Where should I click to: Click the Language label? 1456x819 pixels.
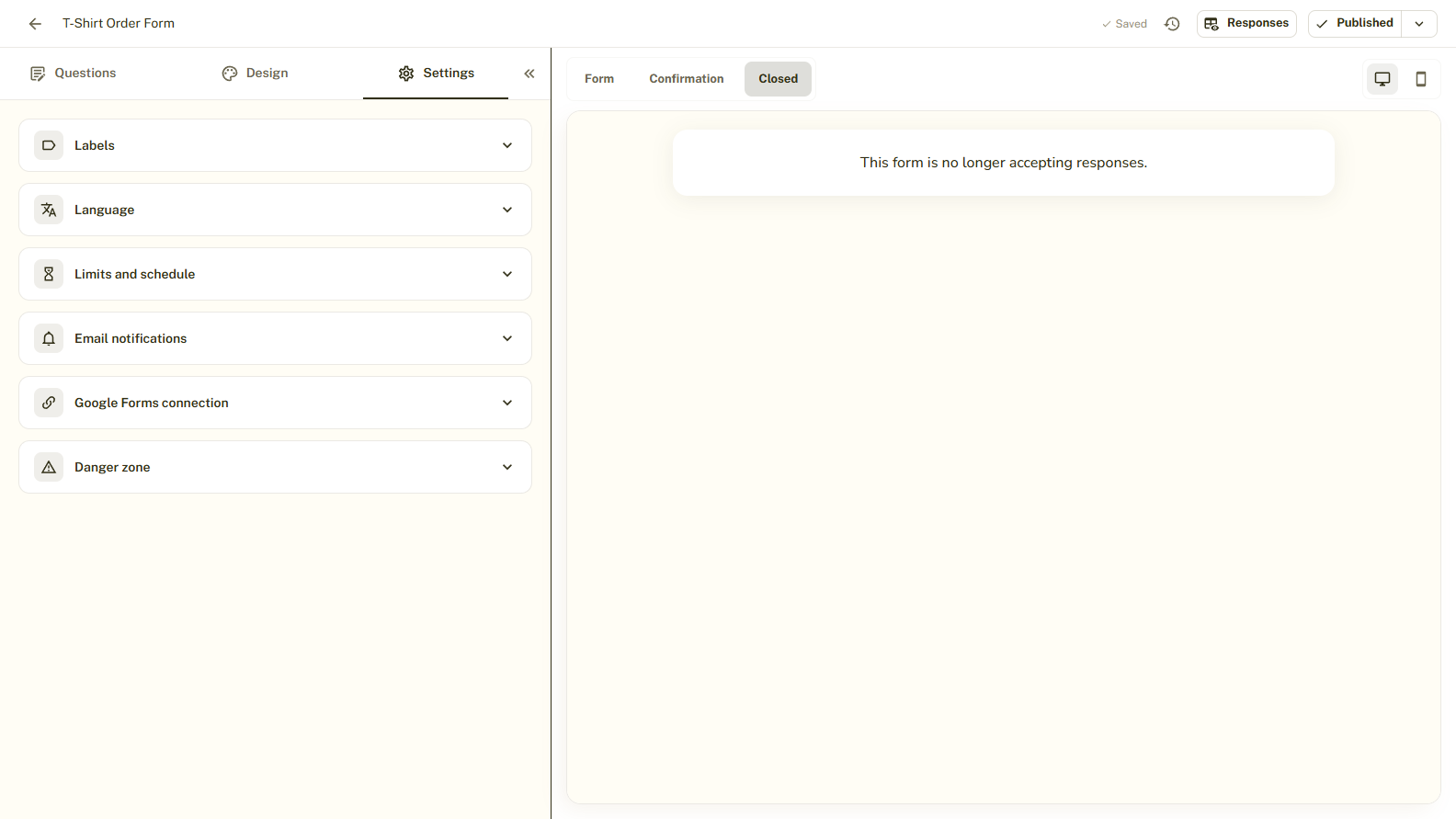coord(104,210)
